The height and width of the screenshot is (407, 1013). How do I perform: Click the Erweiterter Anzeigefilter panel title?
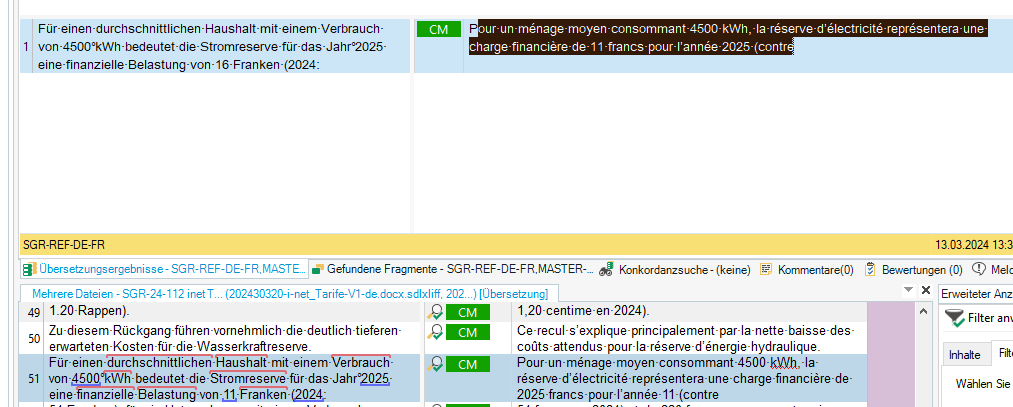[976, 293]
